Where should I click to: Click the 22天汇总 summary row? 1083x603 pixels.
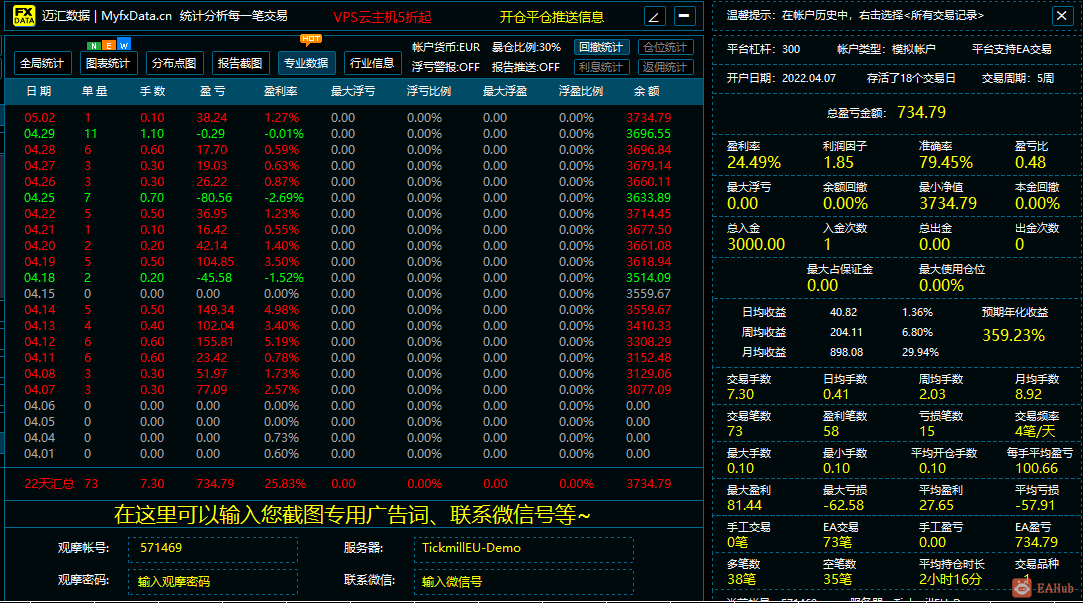pyautogui.click(x=354, y=484)
